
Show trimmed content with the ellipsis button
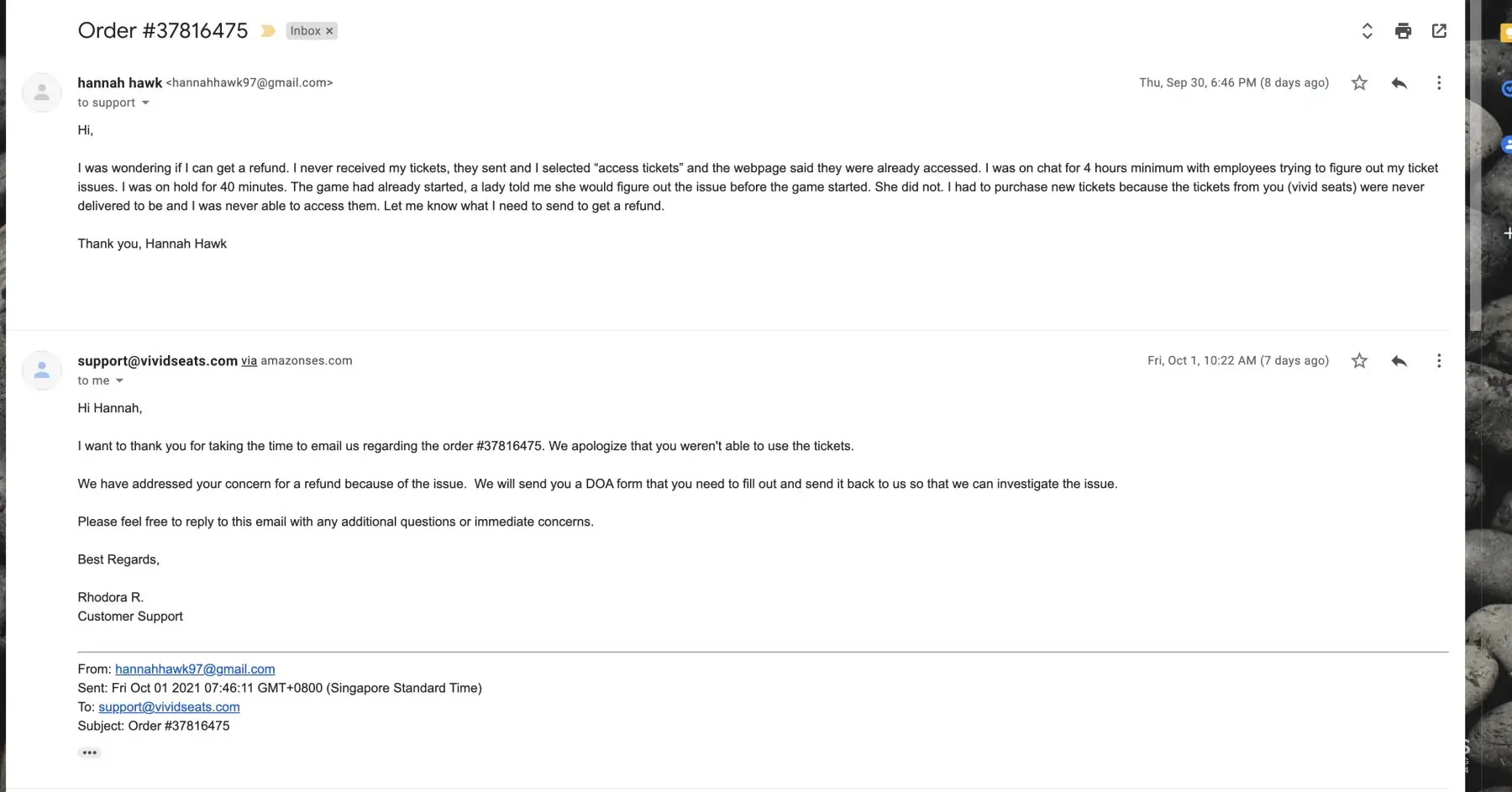[x=90, y=753]
